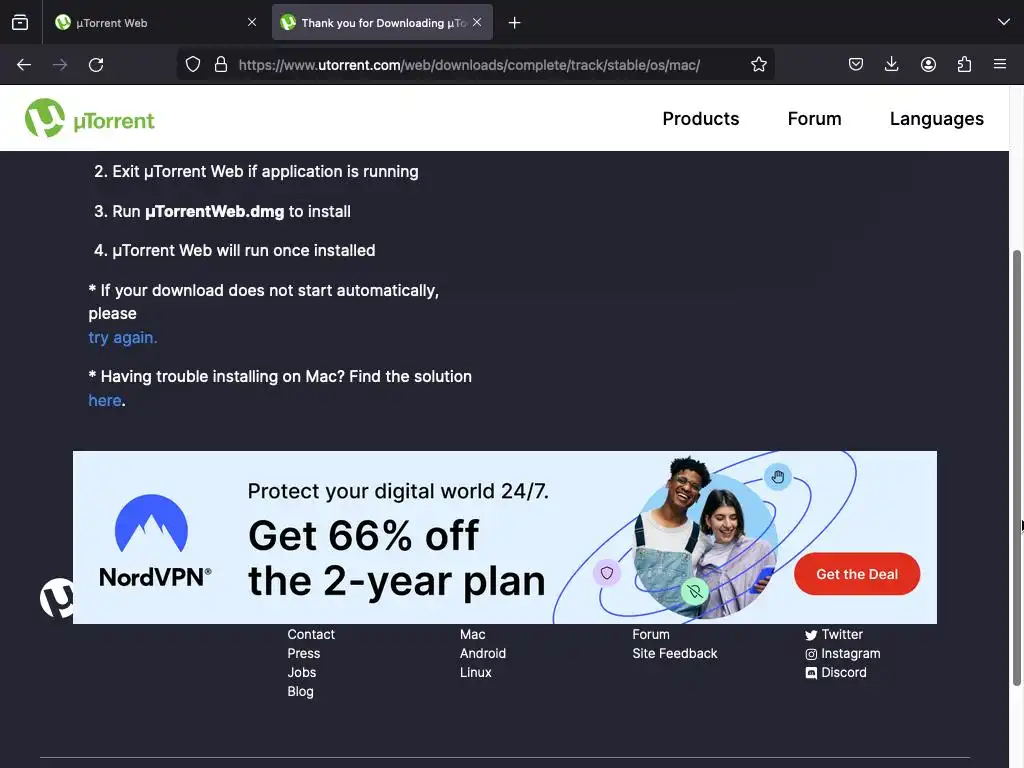The image size is (1024, 768).
Task: Bookmark this page with star icon
Action: (758, 65)
